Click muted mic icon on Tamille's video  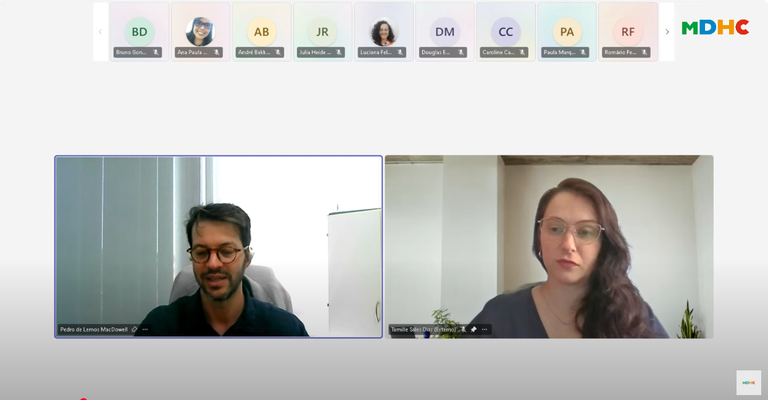[x=463, y=329]
